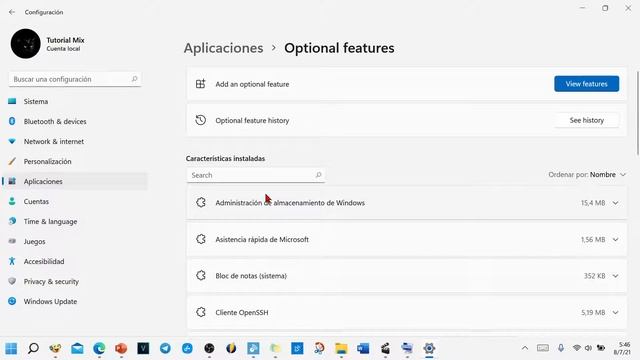Image resolution: width=640 pixels, height=360 pixels.
Task: Open Juegos settings
Action: [75, 241]
